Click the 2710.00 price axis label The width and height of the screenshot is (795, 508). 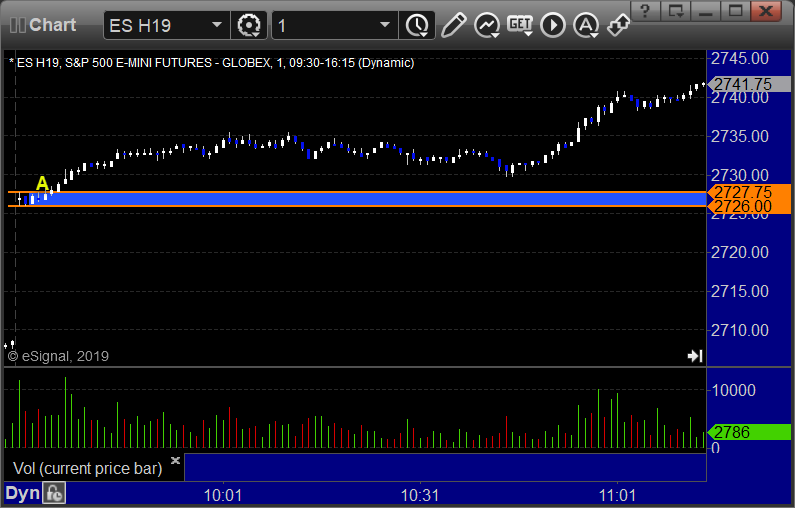tap(740, 330)
